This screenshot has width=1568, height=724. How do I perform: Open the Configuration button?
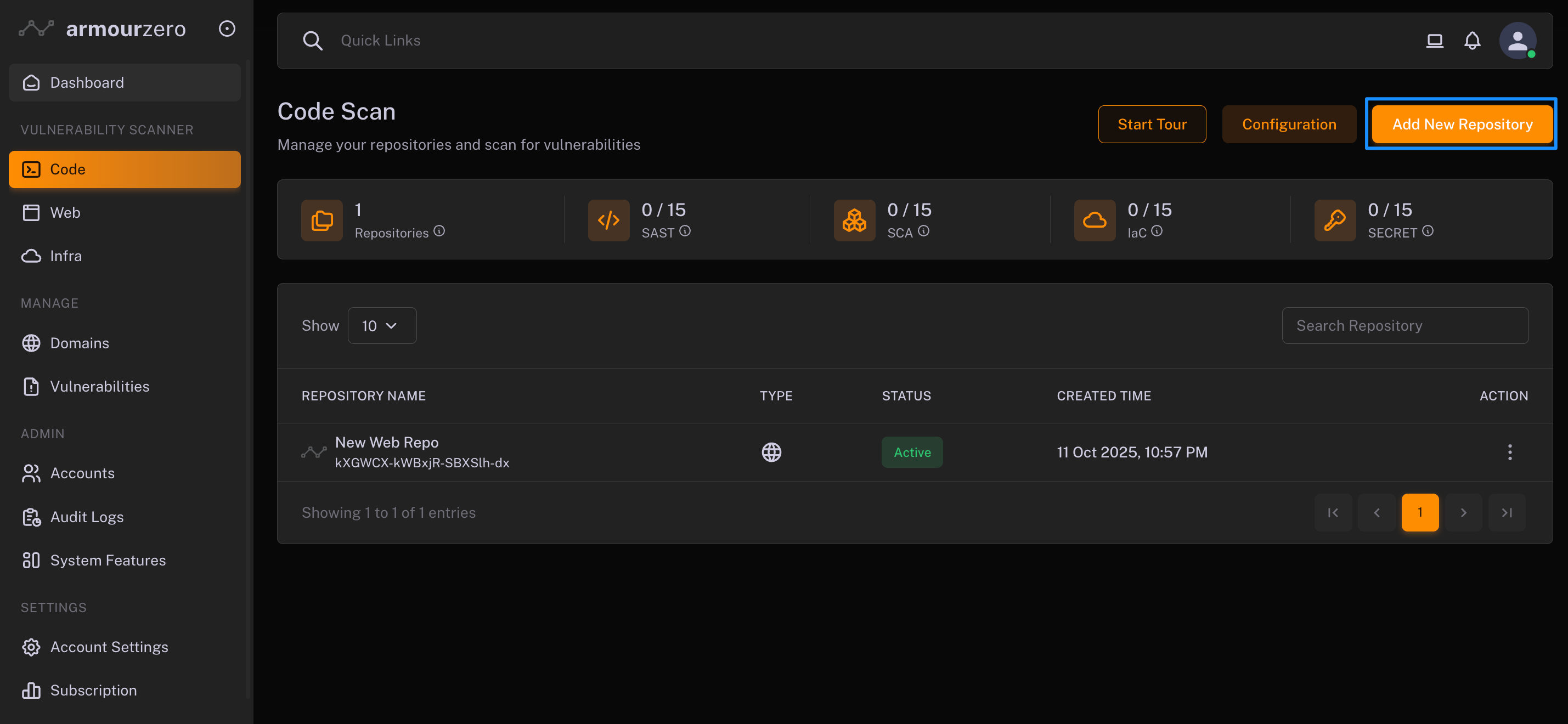pyautogui.click(x=1289, y=124)
